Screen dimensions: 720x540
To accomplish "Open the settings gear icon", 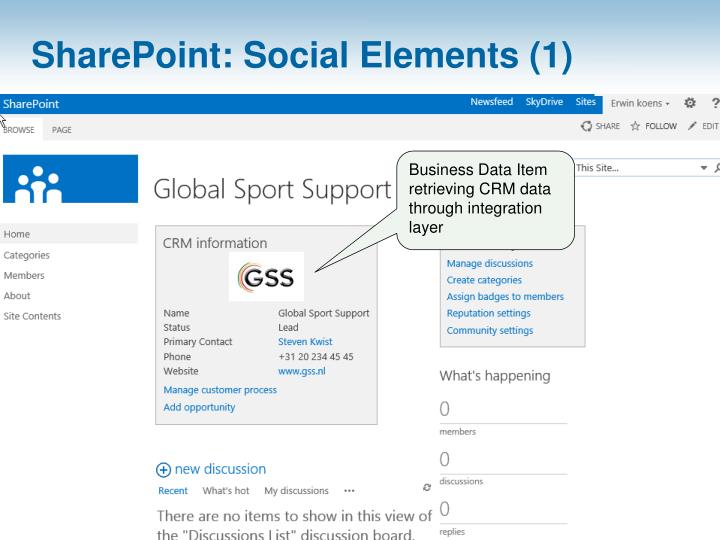I will [690, 103].
